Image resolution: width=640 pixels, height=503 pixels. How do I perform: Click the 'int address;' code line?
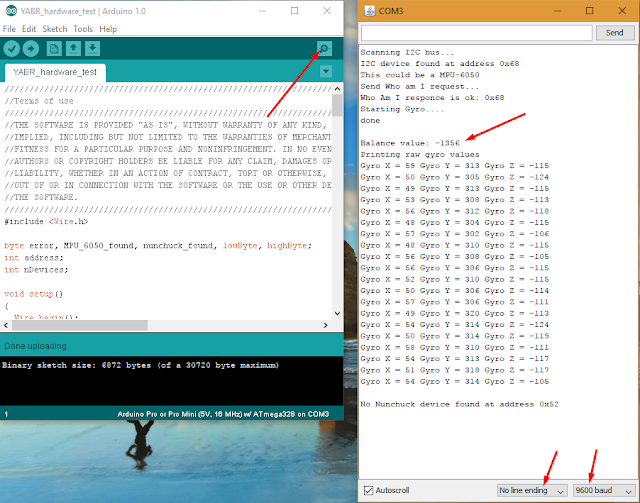coord(33,258)
